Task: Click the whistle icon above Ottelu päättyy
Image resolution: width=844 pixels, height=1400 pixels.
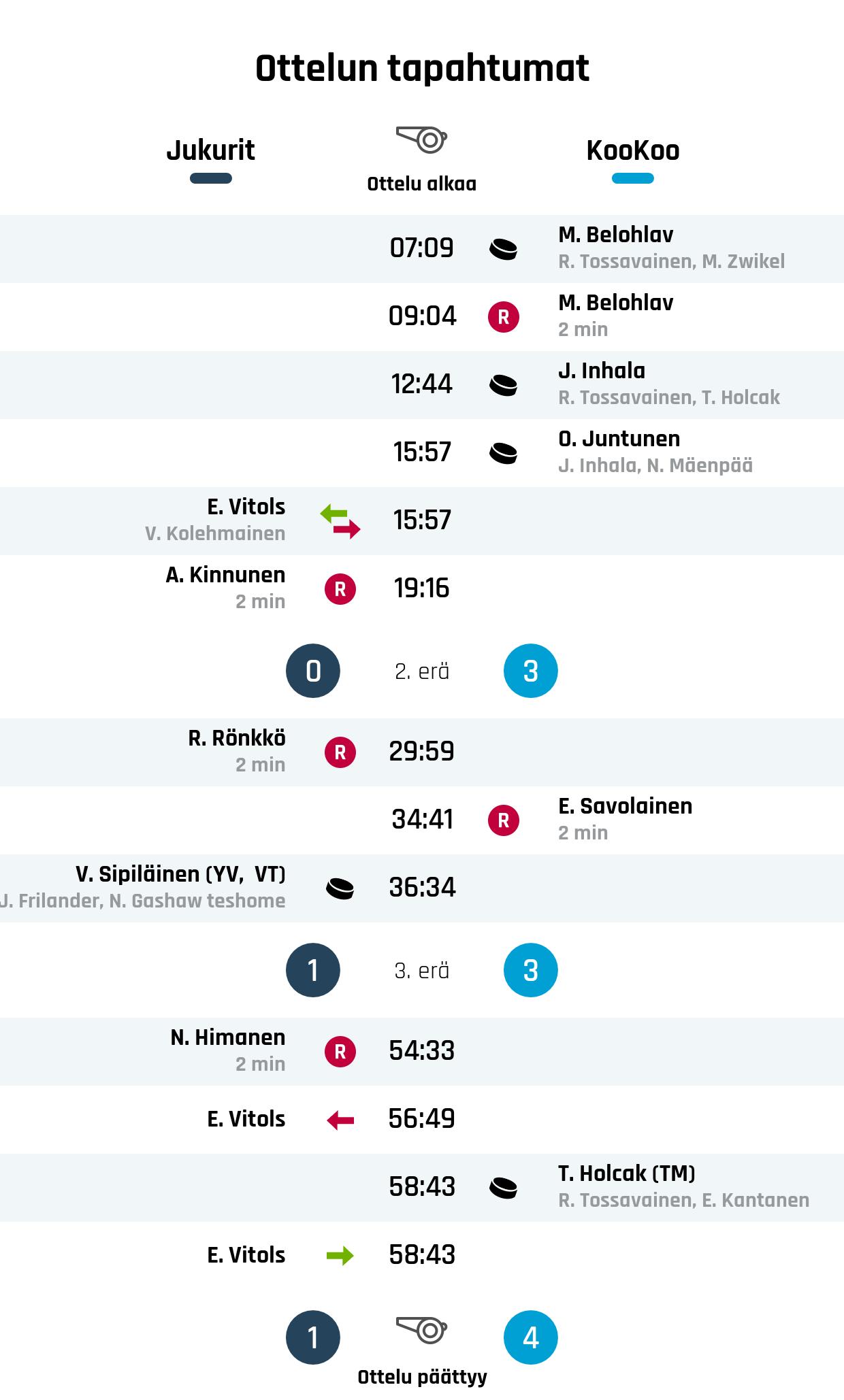Action: pos(421,1329)
